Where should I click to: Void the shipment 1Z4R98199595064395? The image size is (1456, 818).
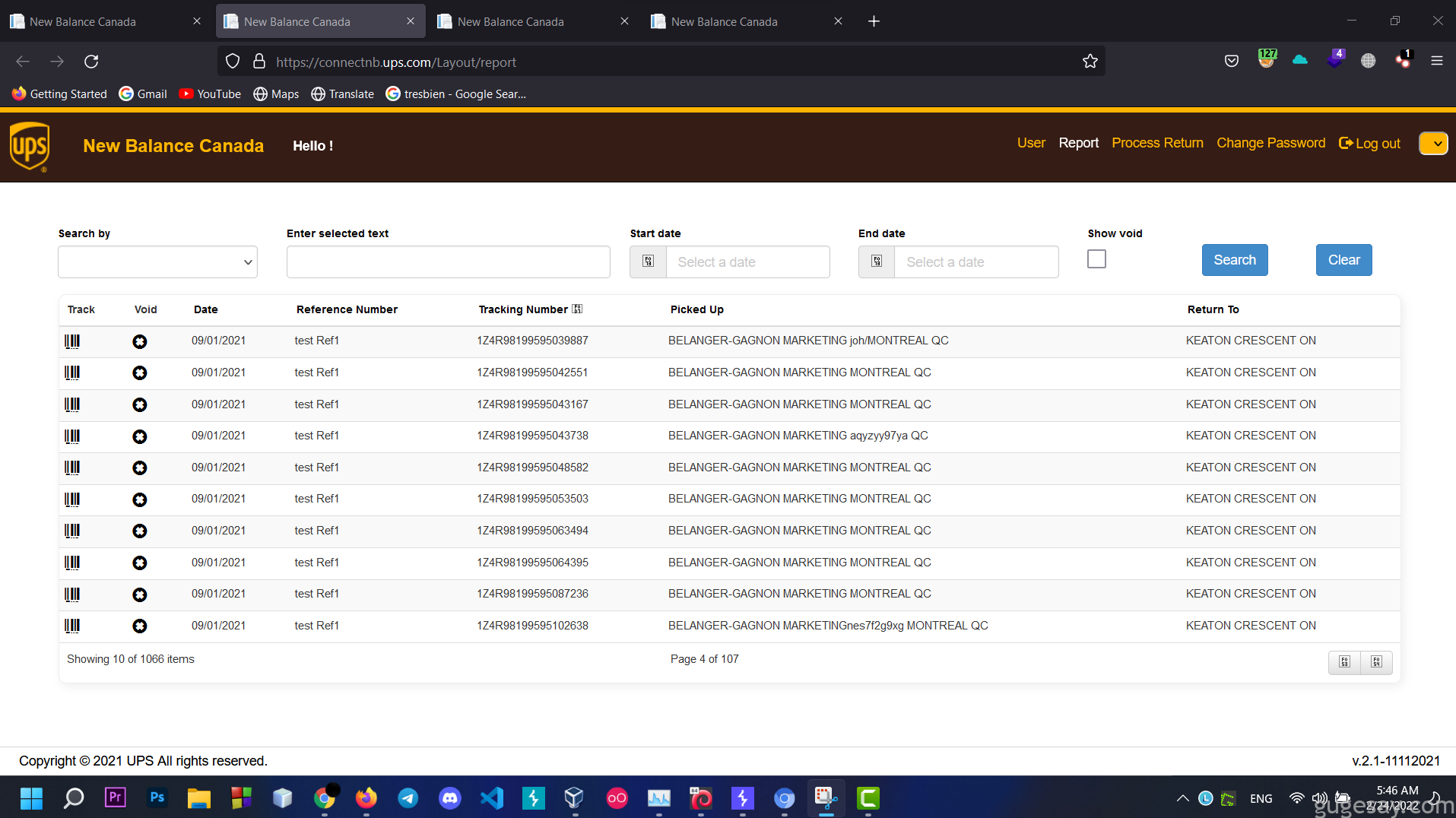140,563
